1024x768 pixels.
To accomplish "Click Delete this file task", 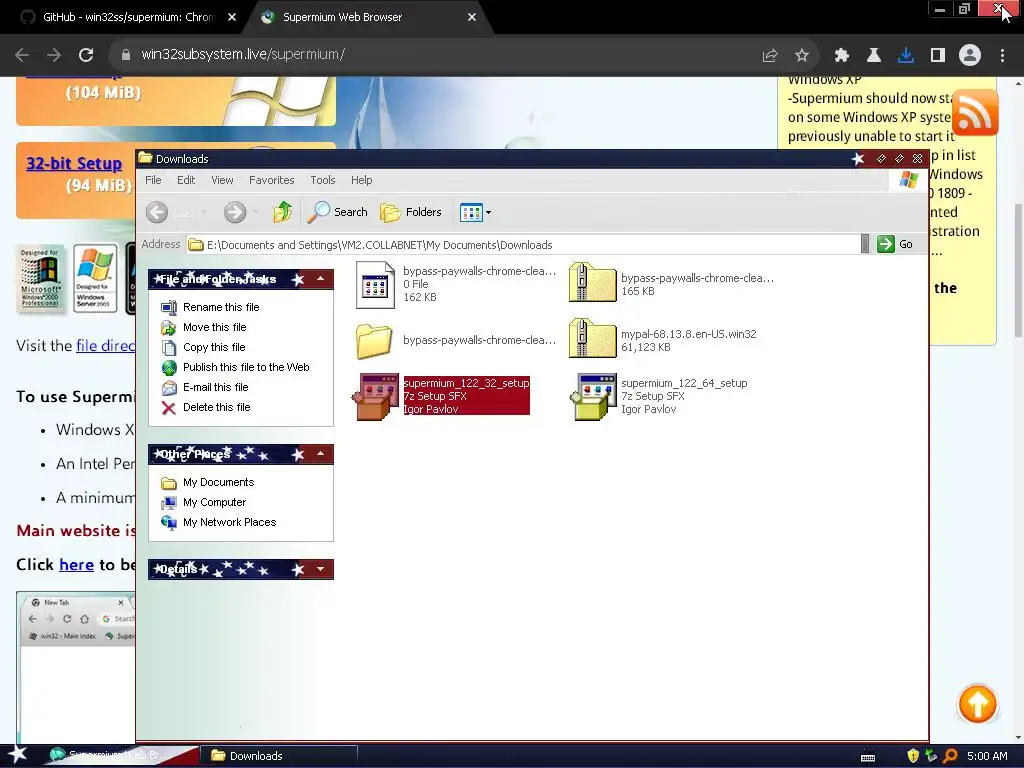I will (216, 408).
